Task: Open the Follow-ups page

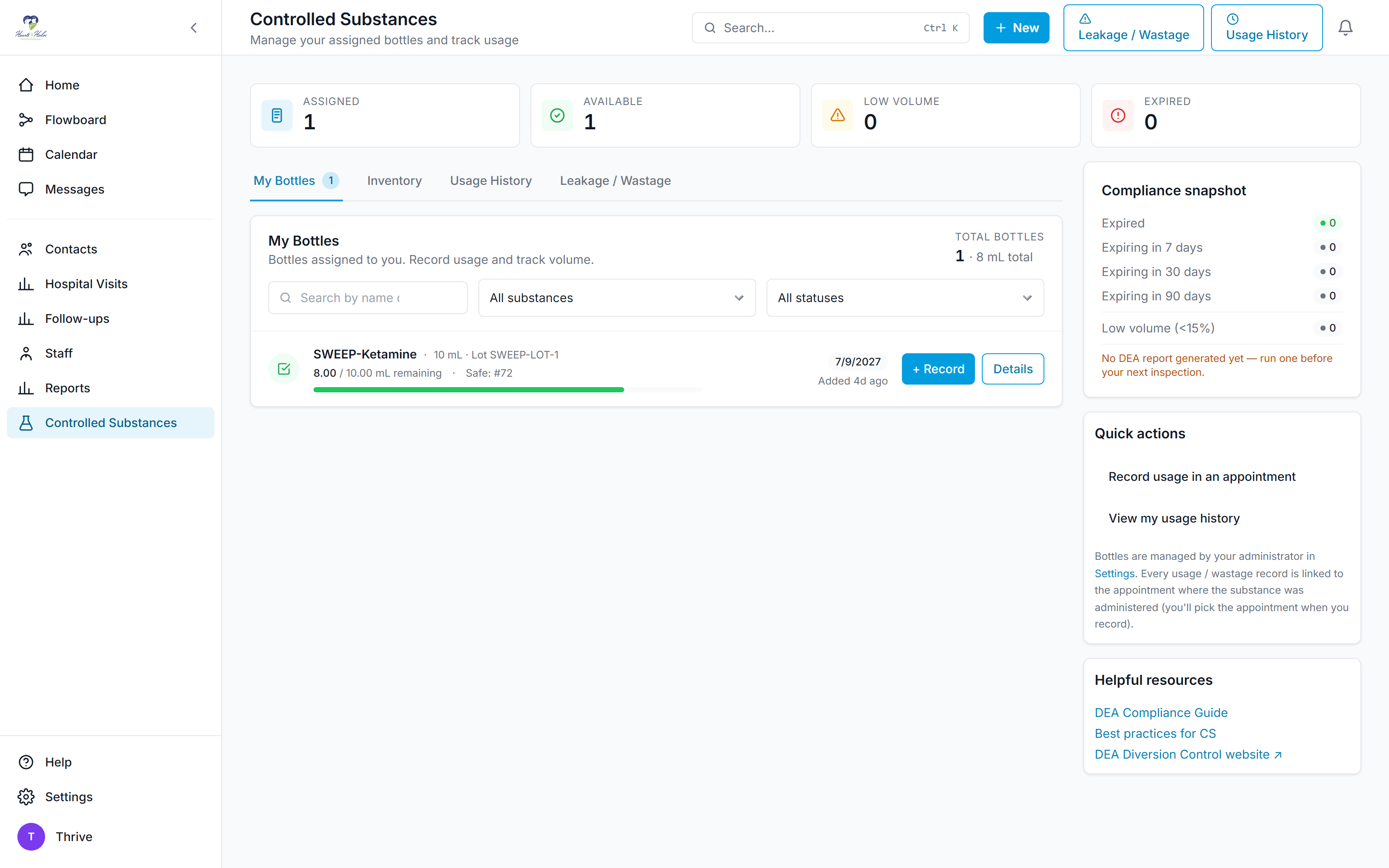Action: tap(110, 319)
